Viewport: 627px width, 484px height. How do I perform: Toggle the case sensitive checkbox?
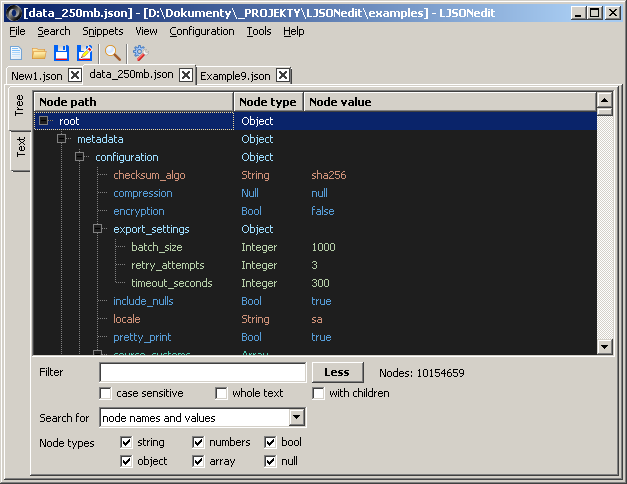point(106,393)
